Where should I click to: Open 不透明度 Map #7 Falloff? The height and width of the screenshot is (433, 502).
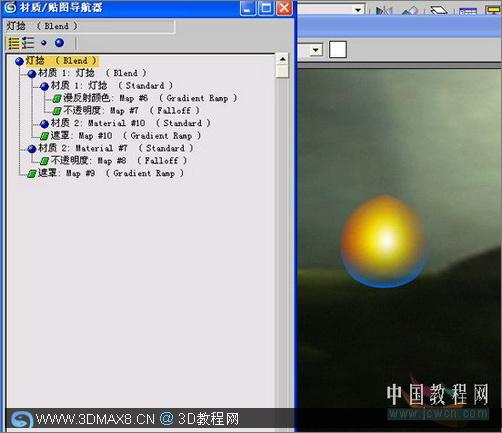131,111
